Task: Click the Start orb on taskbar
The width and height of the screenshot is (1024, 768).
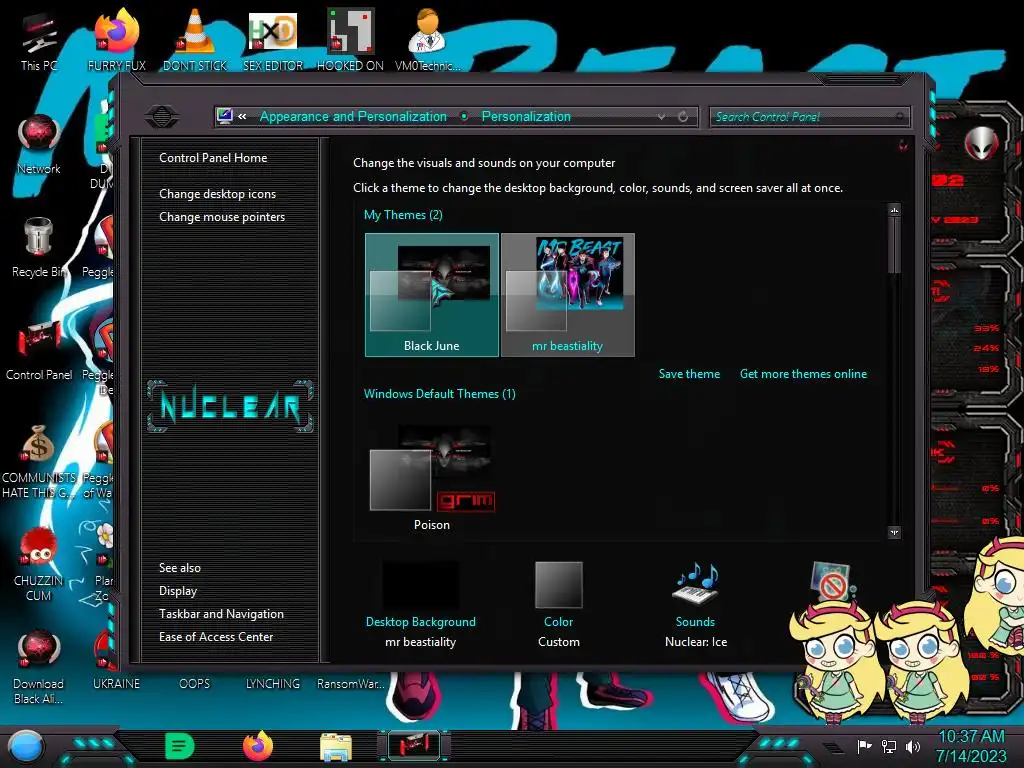Action: [26, 747]
